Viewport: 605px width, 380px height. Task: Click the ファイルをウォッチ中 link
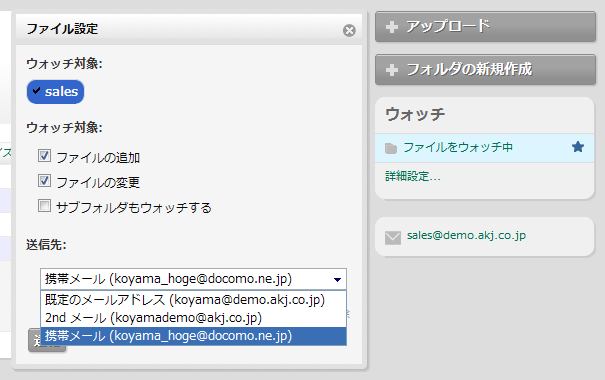(458, 147)
